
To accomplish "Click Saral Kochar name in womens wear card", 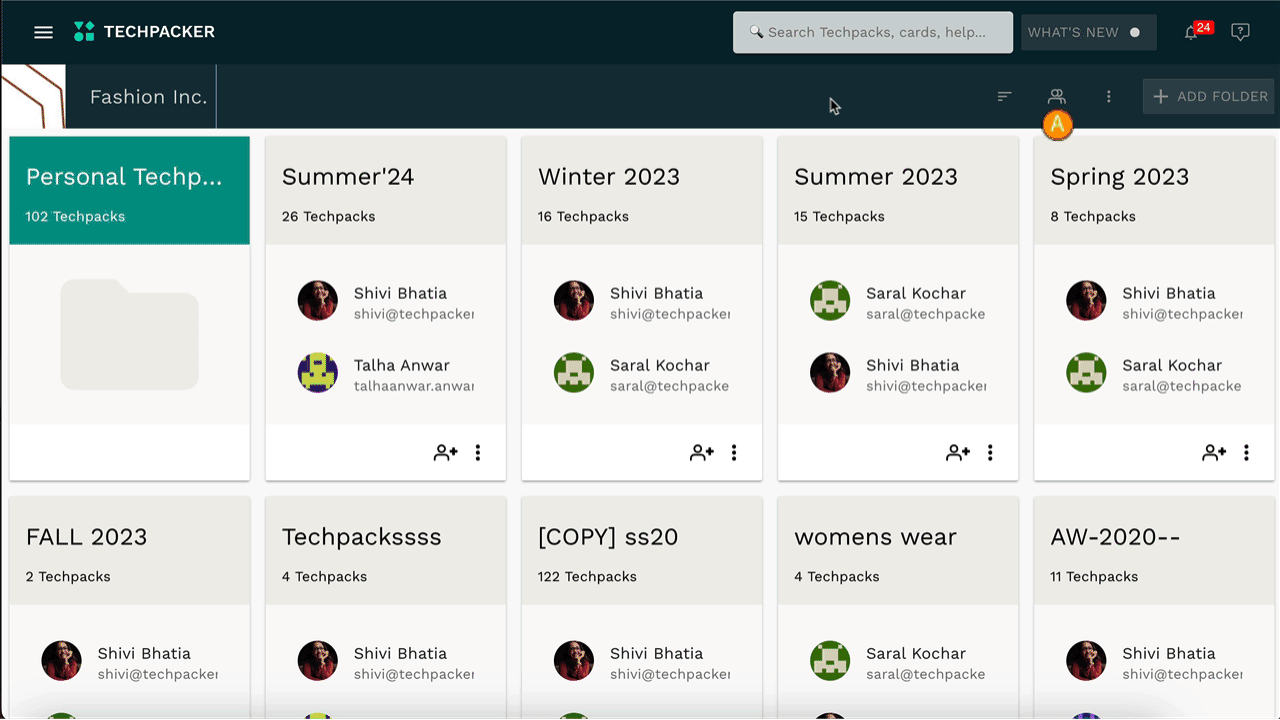I will [x=916, y=653].
